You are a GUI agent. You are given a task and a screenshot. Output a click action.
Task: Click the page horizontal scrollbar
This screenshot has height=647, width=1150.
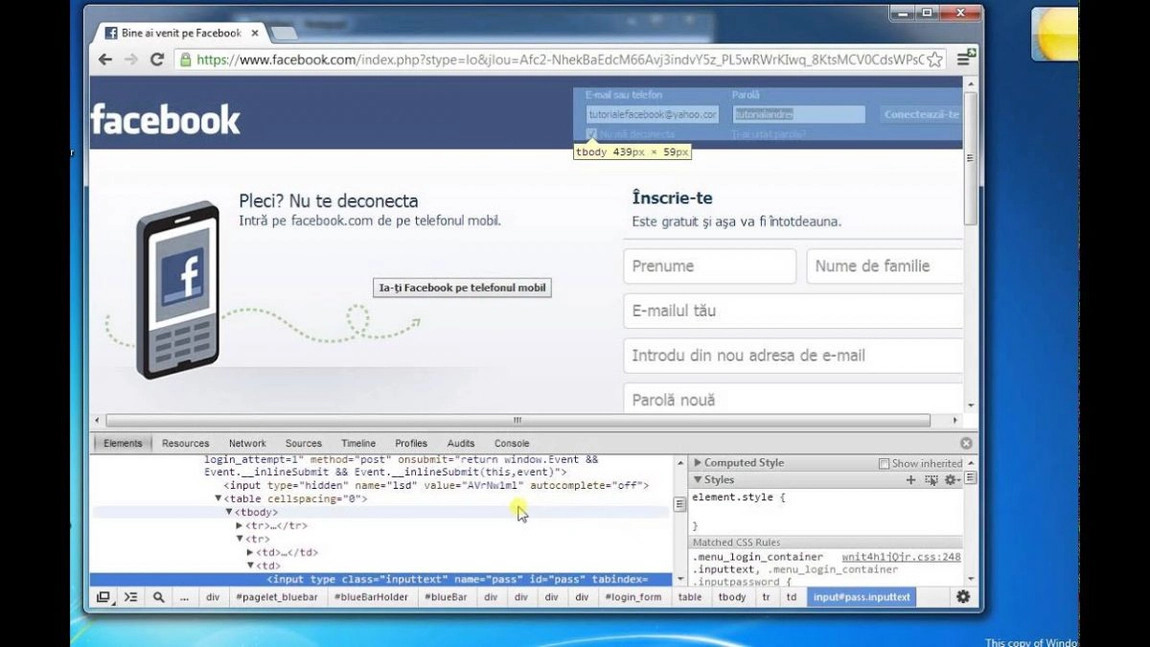(518, 420)
